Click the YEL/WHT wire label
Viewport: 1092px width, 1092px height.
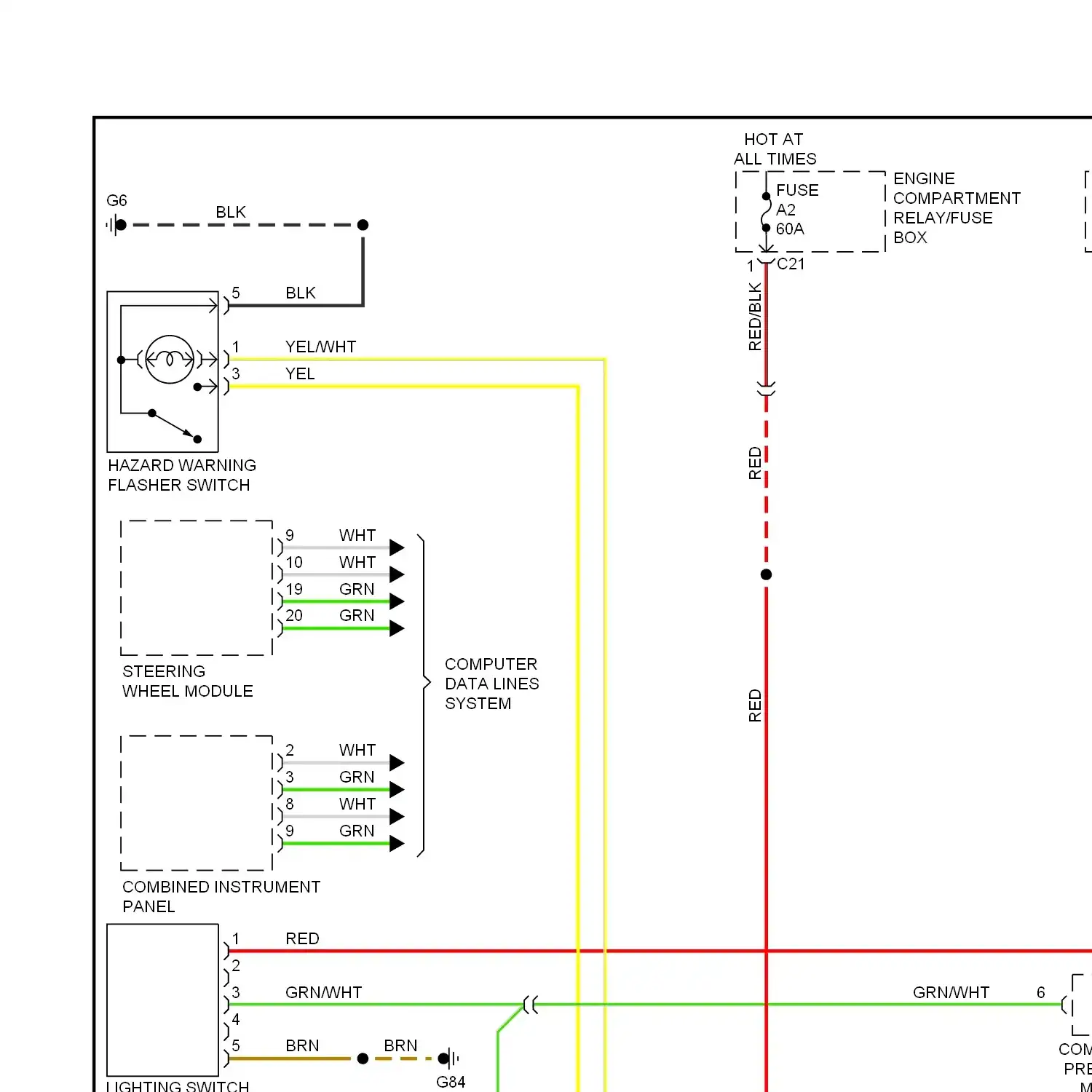coord(320,347)
